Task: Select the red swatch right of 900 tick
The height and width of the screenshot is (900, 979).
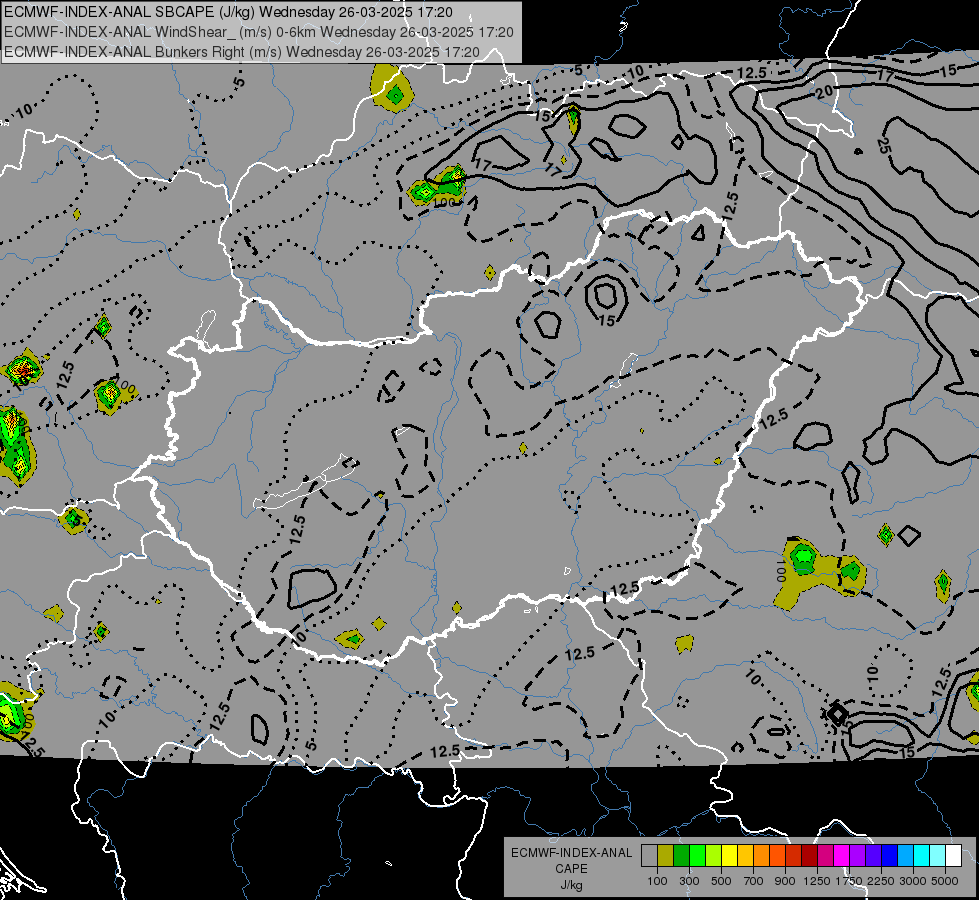Action: 794,855
